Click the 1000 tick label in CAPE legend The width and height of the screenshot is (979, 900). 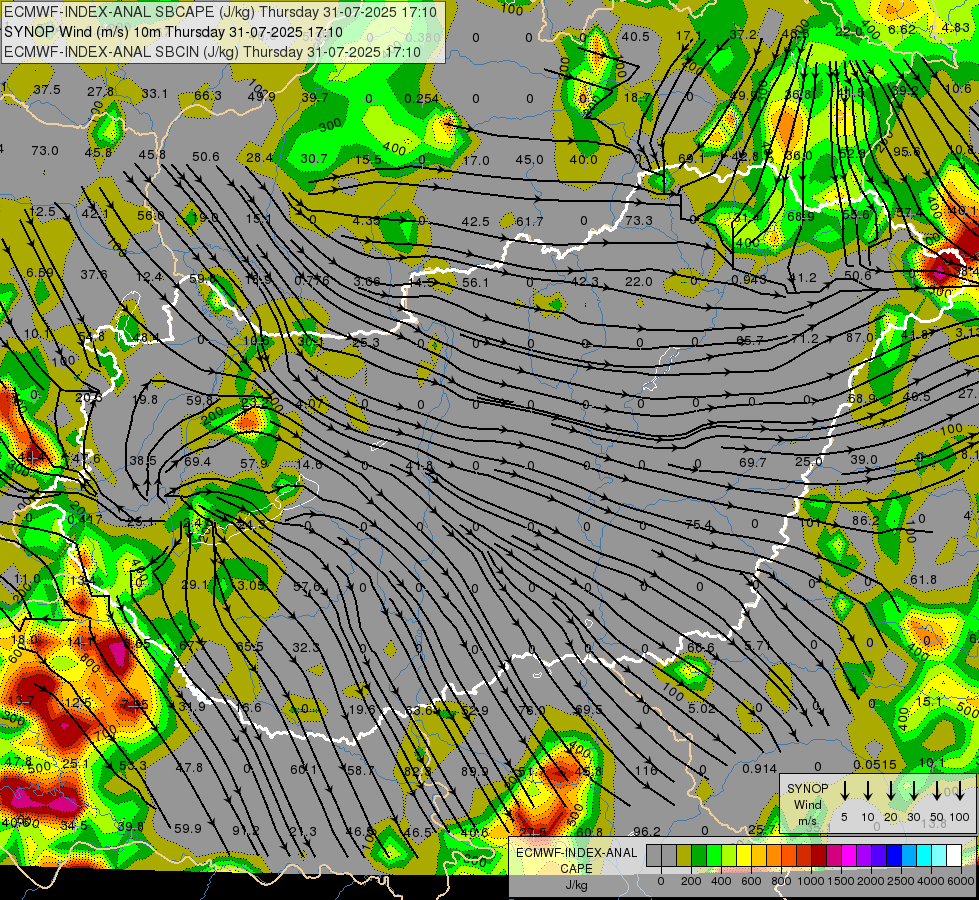coord(811,881)
